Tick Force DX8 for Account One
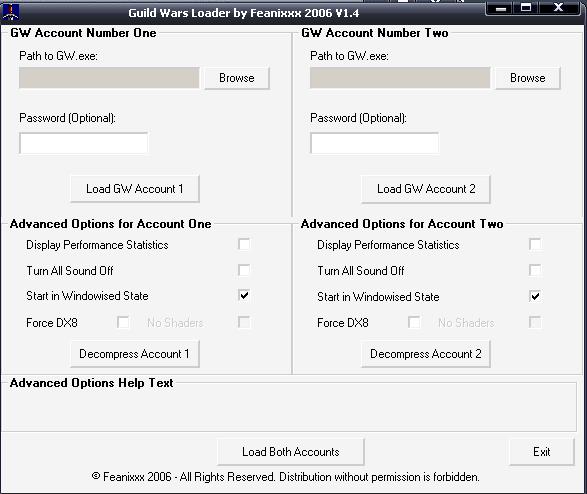587x494 pixels. coord(123,322)
